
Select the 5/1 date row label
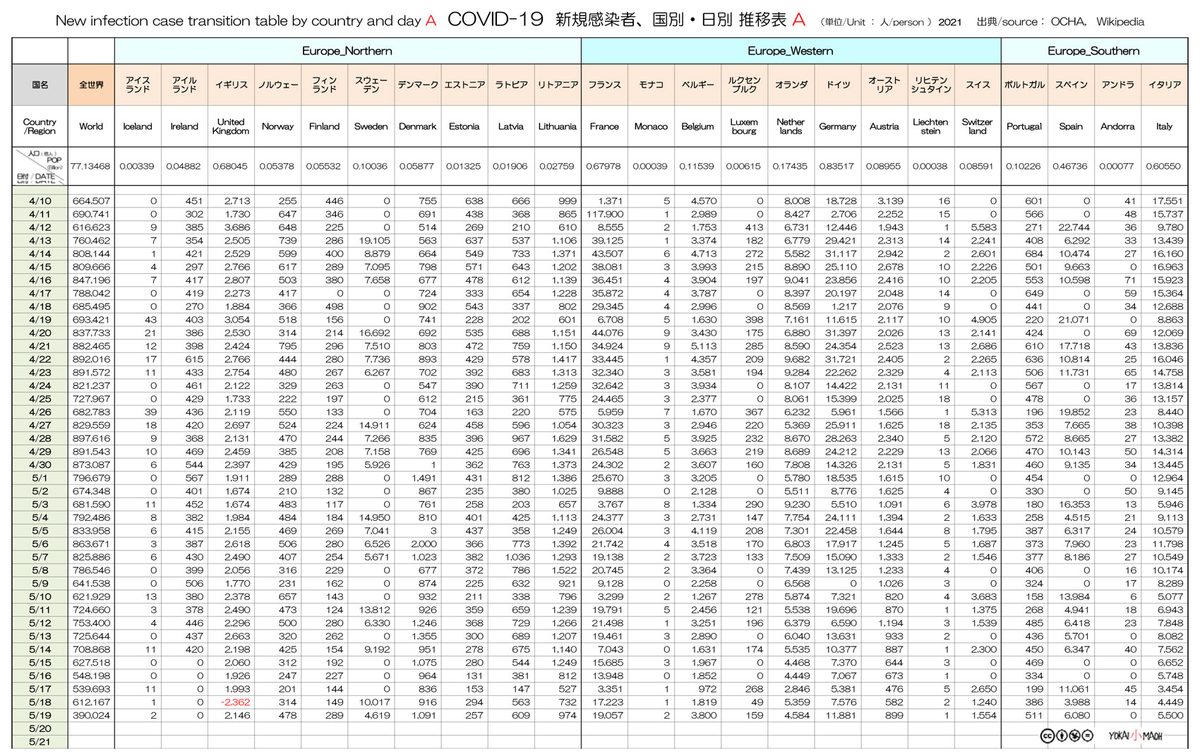[39, 476]
